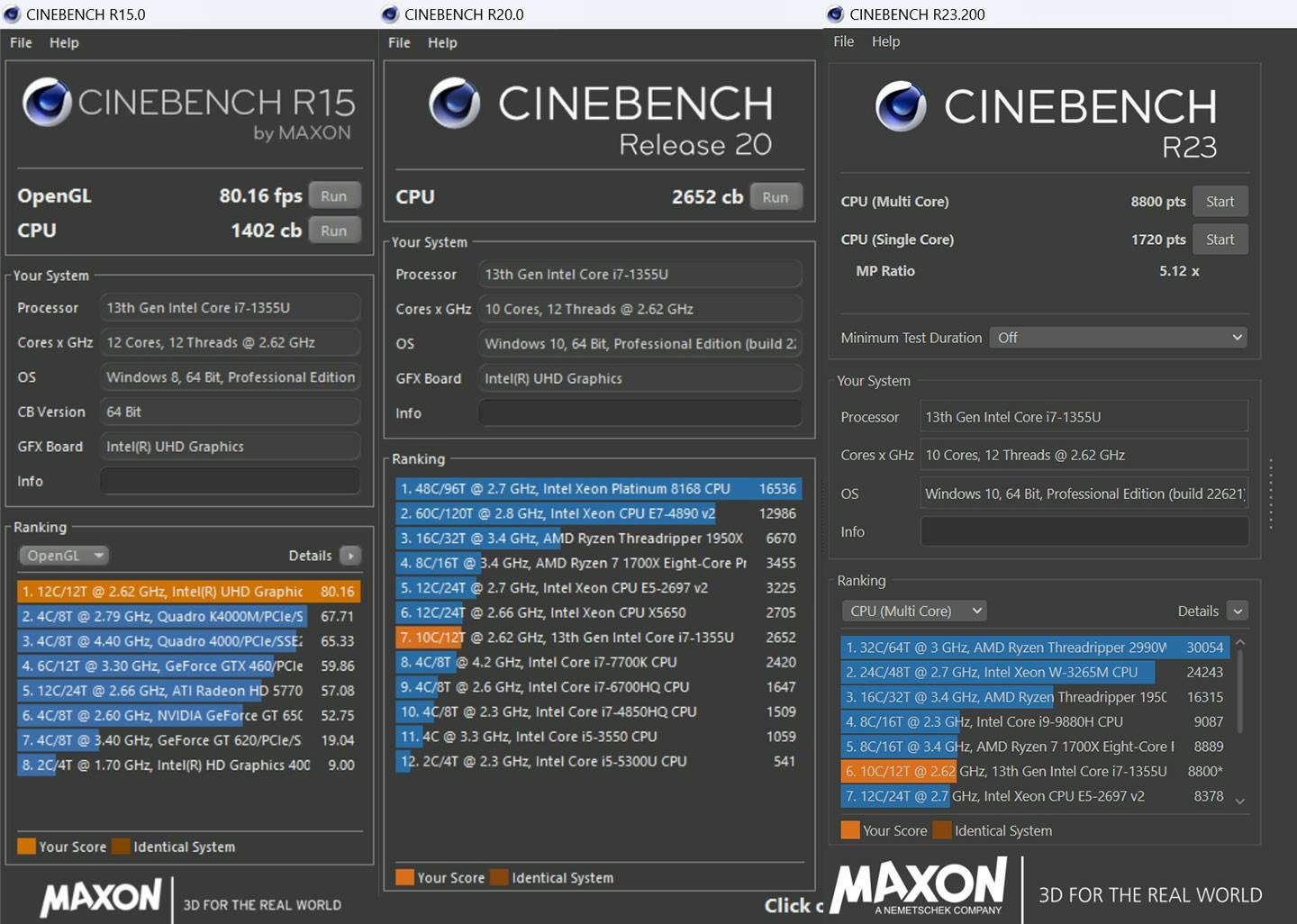The image size is (1297, 924).
Task: Open the Help menu in Cinebench R23
Action: point(885,41)
